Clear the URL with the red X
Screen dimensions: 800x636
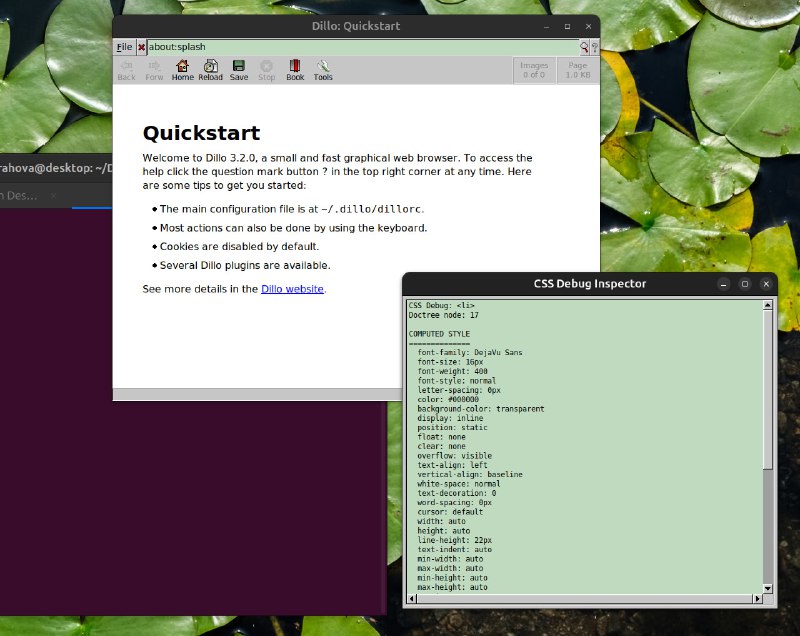tap(142, 47)
